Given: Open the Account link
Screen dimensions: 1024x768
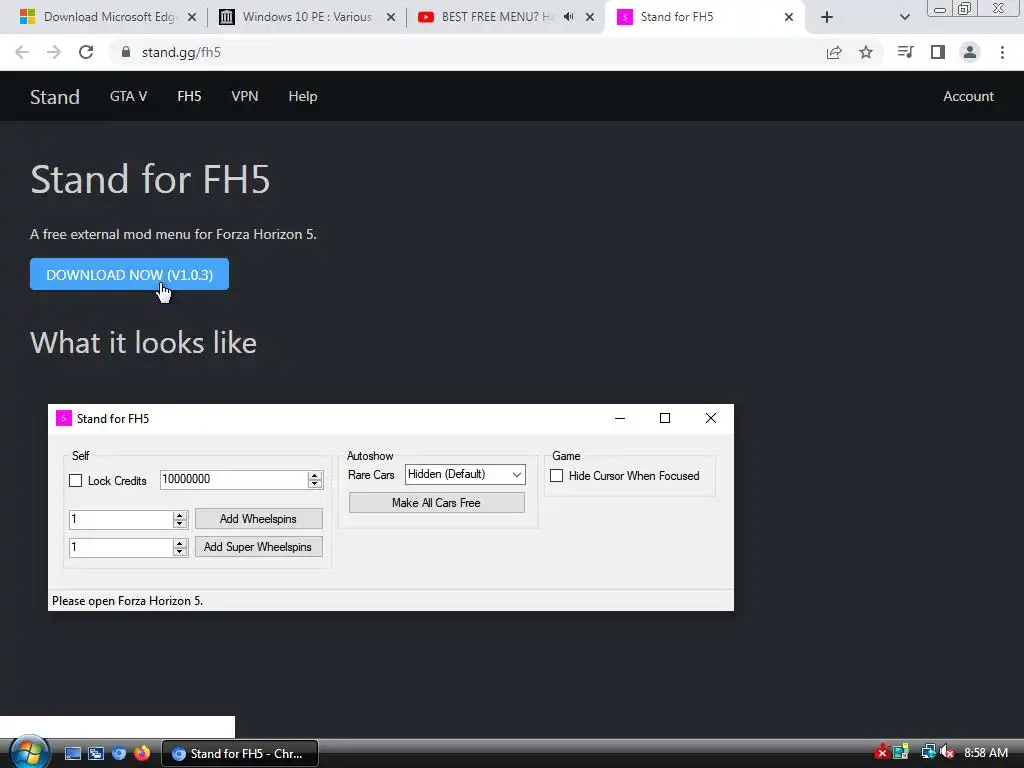Looking at the screenshot, I should pos(968,96).
